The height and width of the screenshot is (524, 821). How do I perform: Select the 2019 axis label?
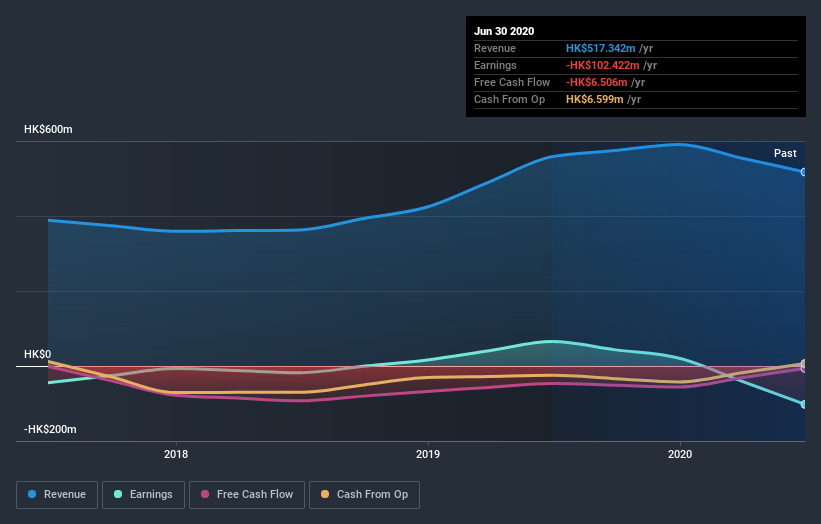point(428,454)
